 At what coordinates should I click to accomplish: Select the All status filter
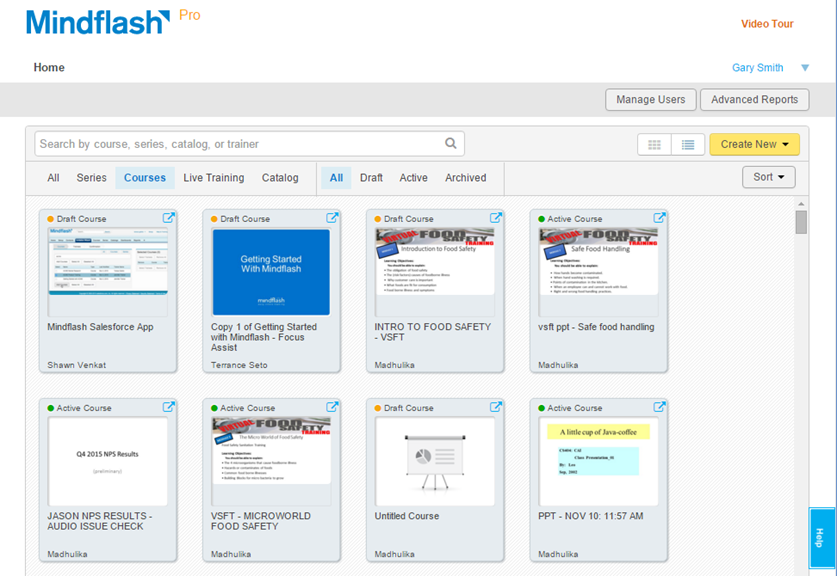(x=336, y=178)
